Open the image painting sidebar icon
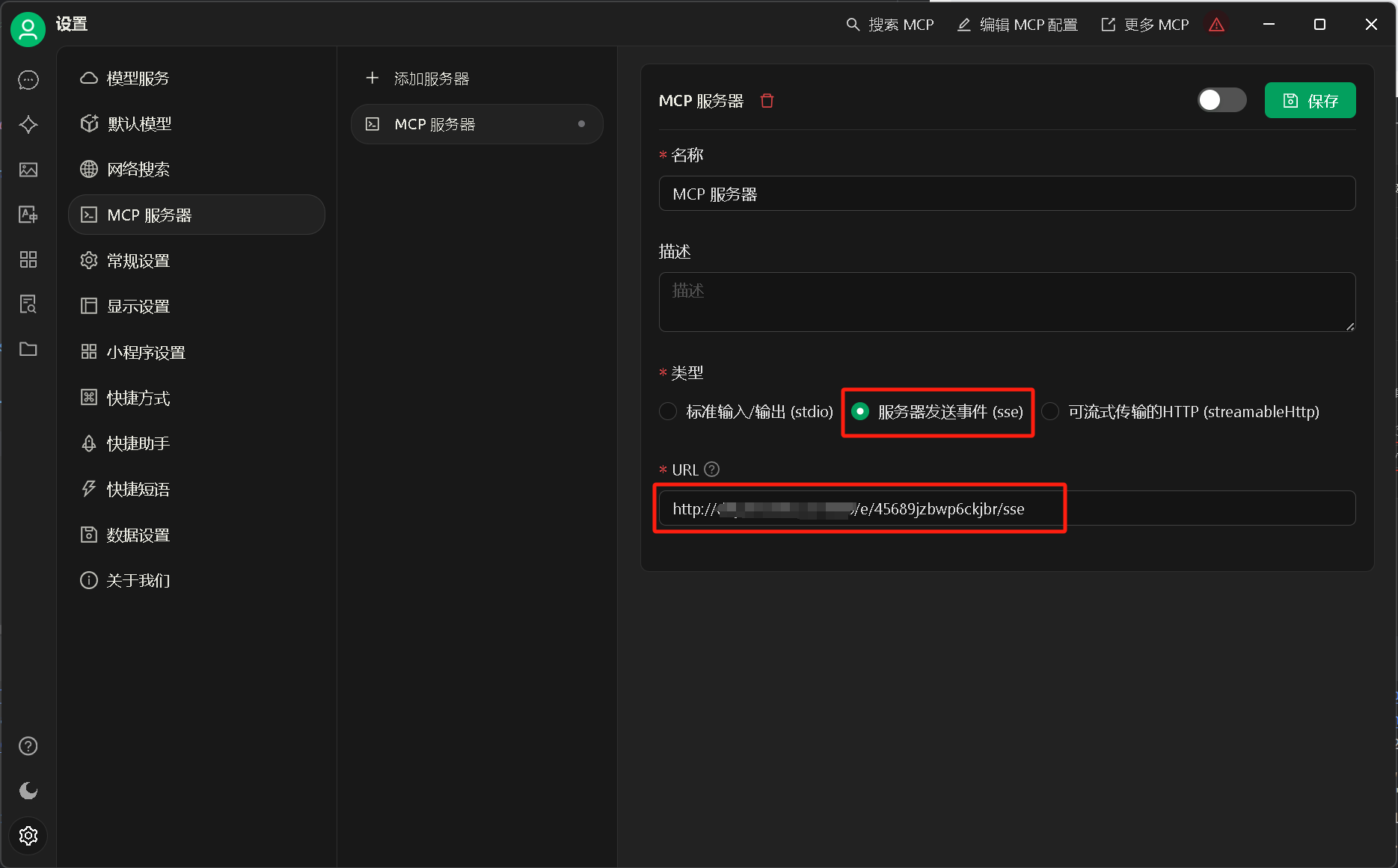1398x868 pixels. pos(28,170)
